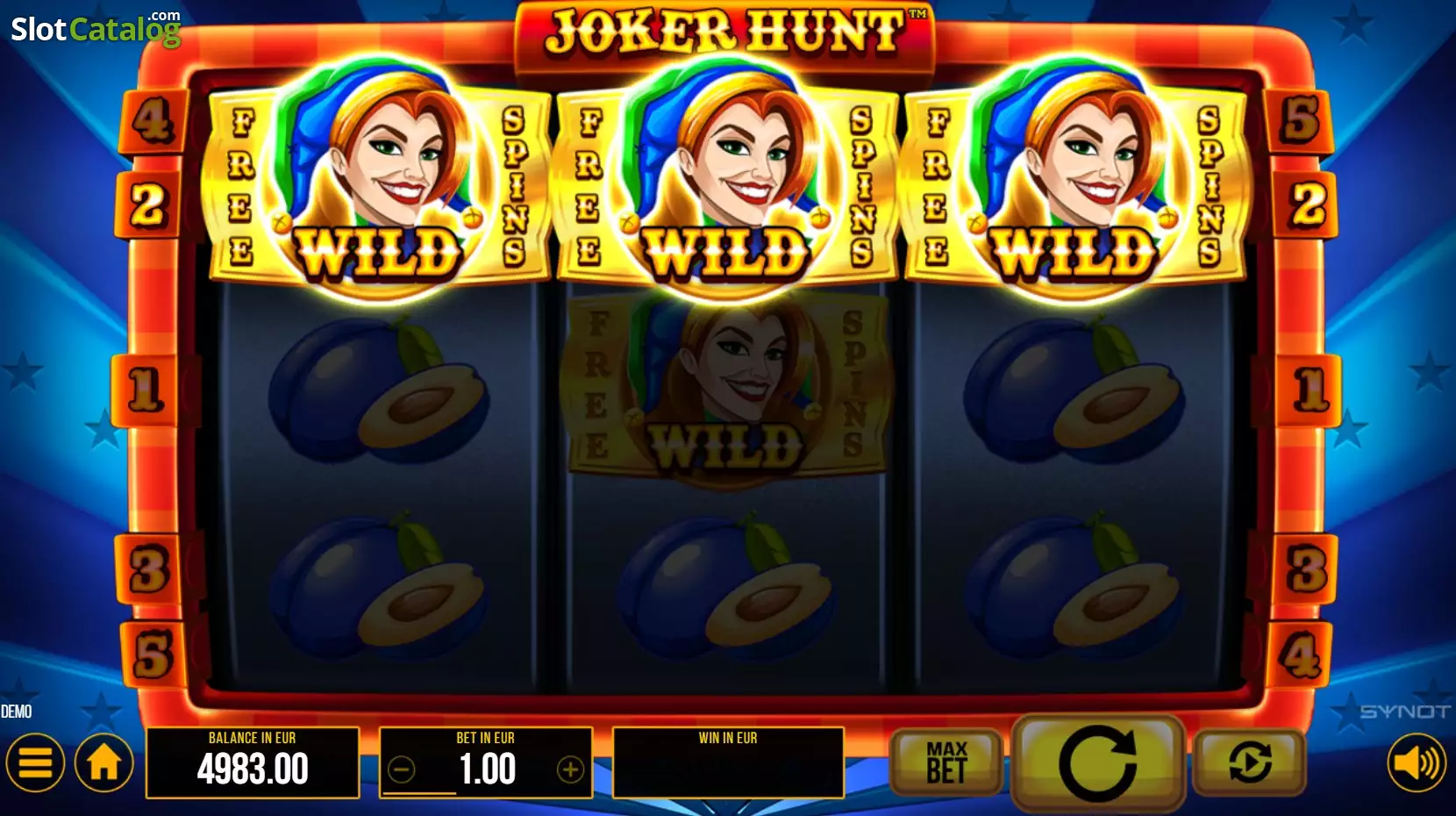The height and width of the screenshot is (816, 1456).
Task: Select payline 4 marker on right
Action: coord(1301,655)
